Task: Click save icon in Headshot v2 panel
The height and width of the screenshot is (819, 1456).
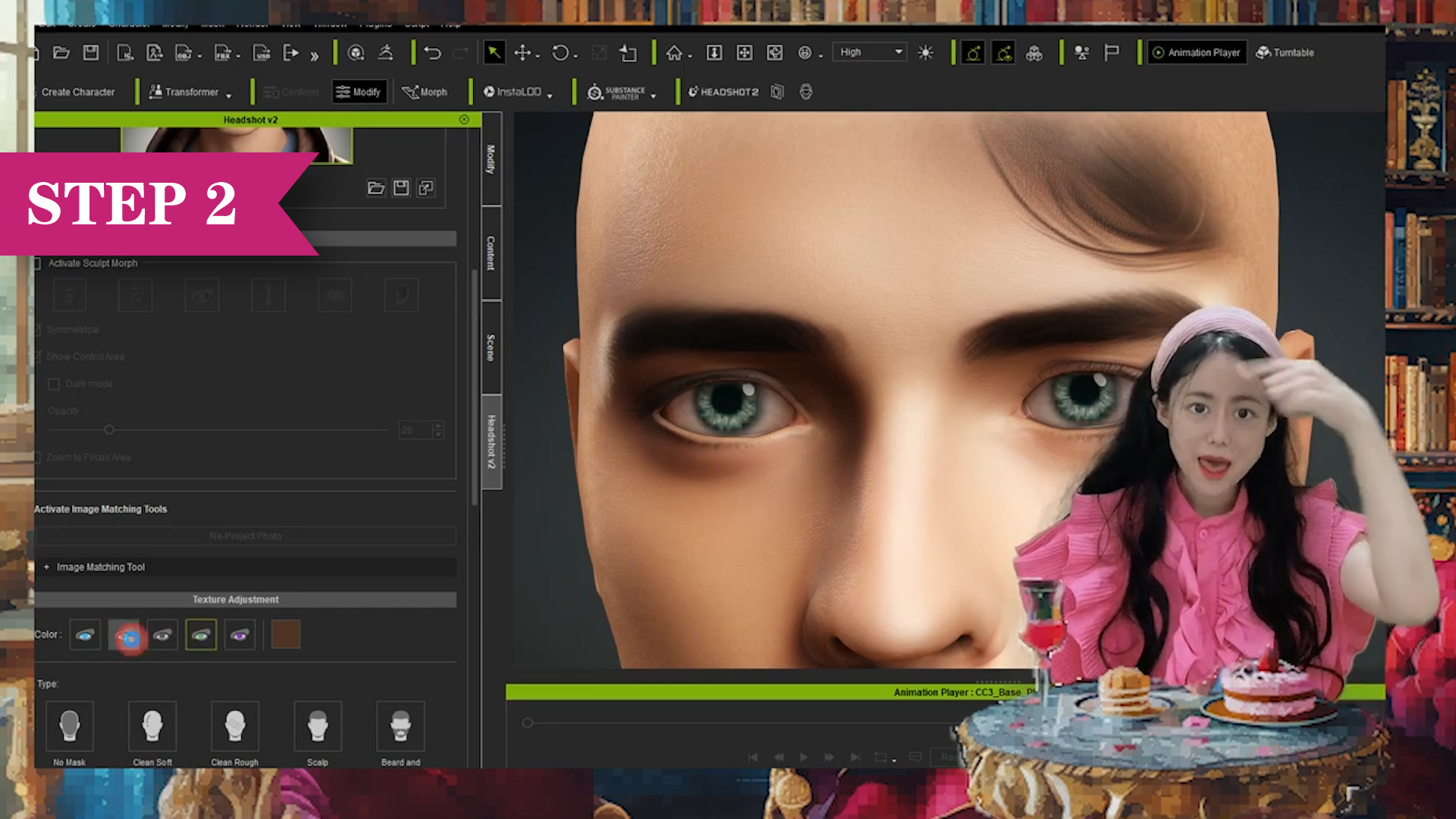Action: point(401,188)
